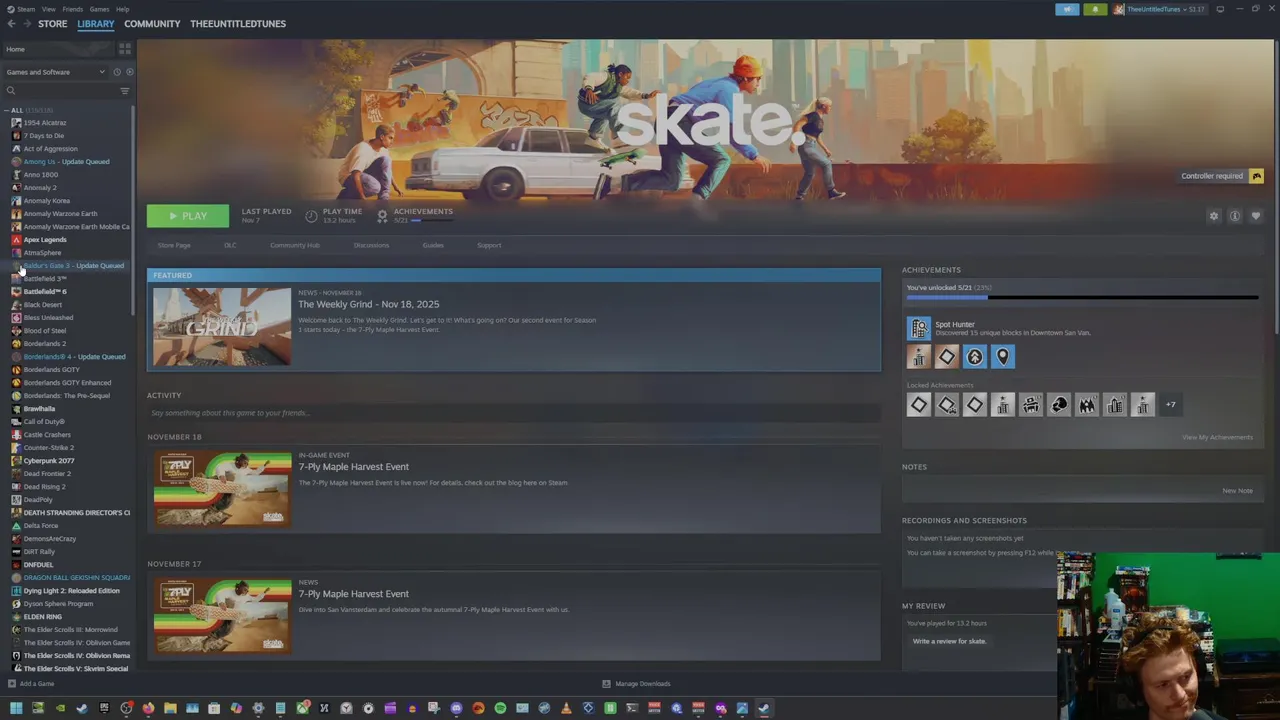Select Call of Duty in the library list
The height and width of the screenshot is (720, 1280).
(x=44, y=422)
